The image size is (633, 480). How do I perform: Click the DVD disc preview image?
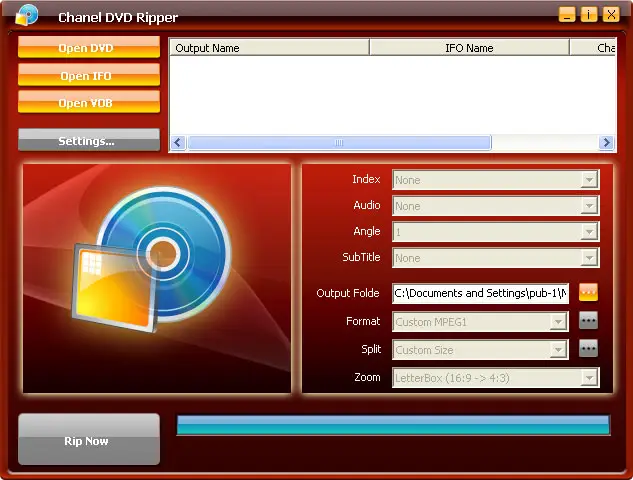click(x=157, y=278)
